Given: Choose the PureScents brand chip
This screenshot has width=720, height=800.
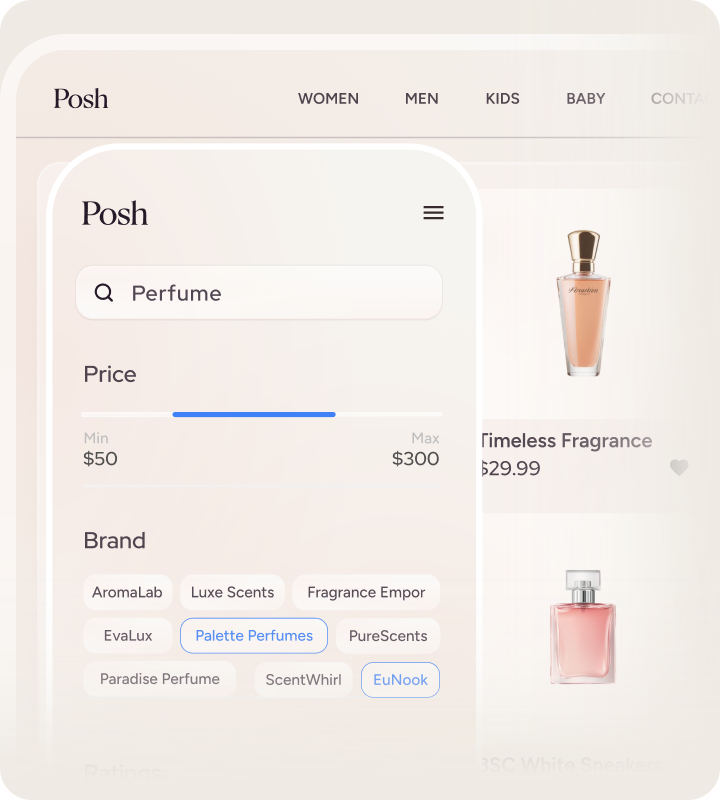Looking at the screenshot, I should [388, 636].
